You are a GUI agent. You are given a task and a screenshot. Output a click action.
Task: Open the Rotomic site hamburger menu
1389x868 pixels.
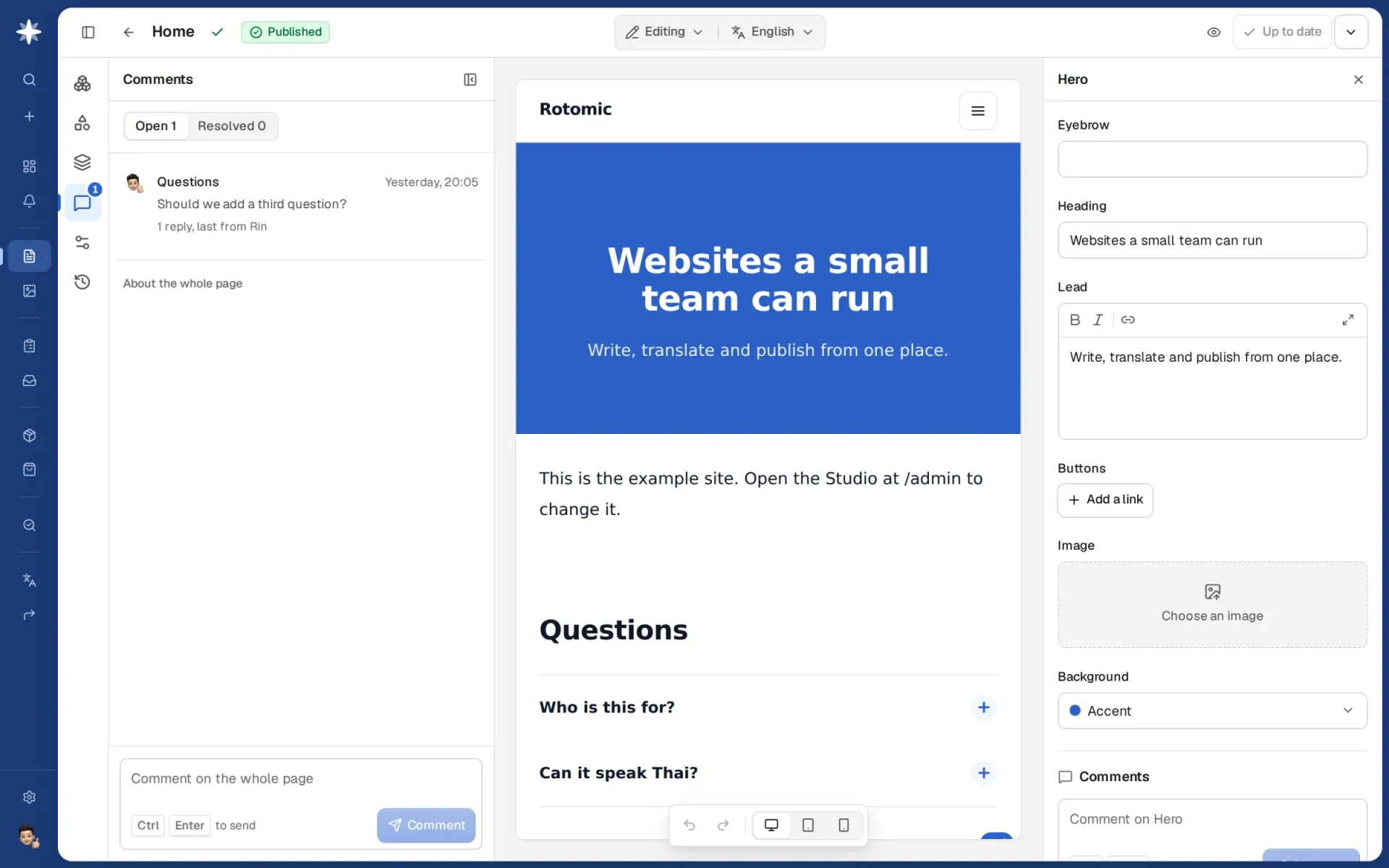[978, 111]
